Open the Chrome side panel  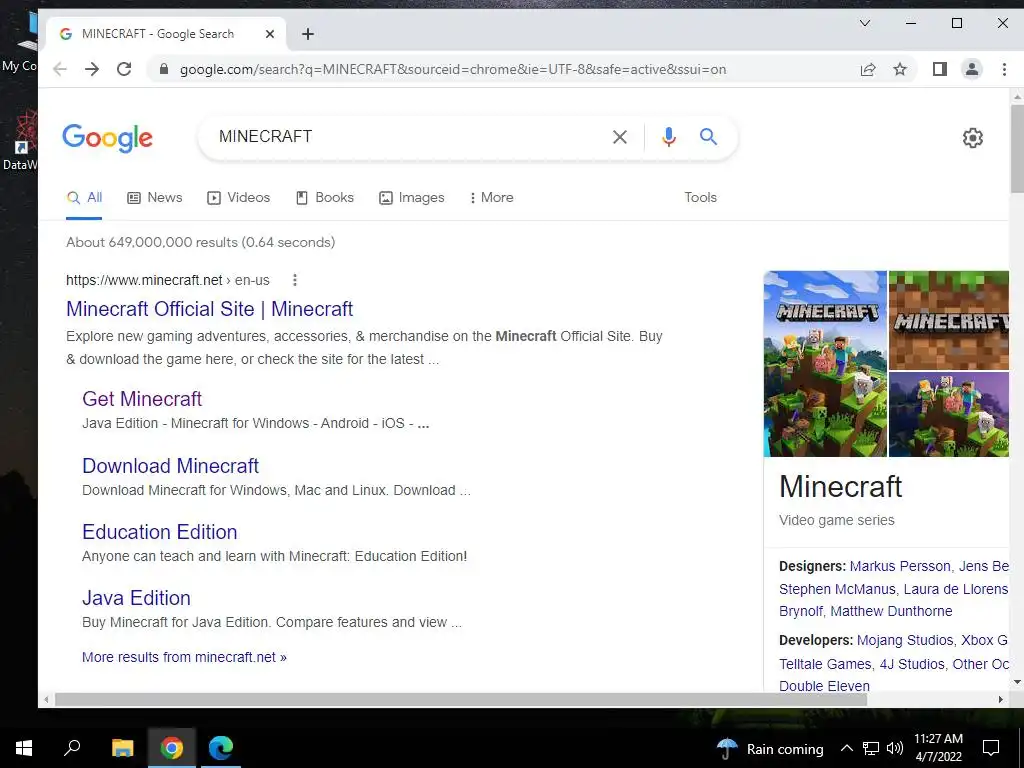[939, 69]
